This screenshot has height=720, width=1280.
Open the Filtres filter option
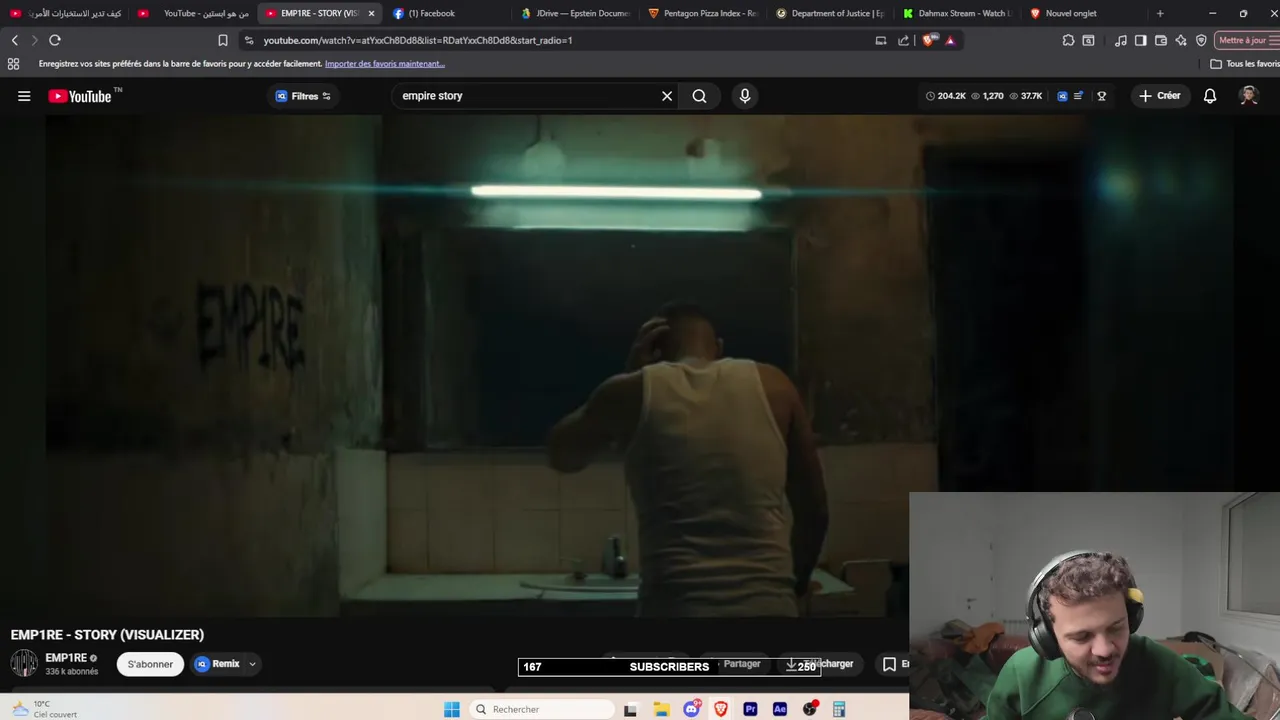point(304,96)
